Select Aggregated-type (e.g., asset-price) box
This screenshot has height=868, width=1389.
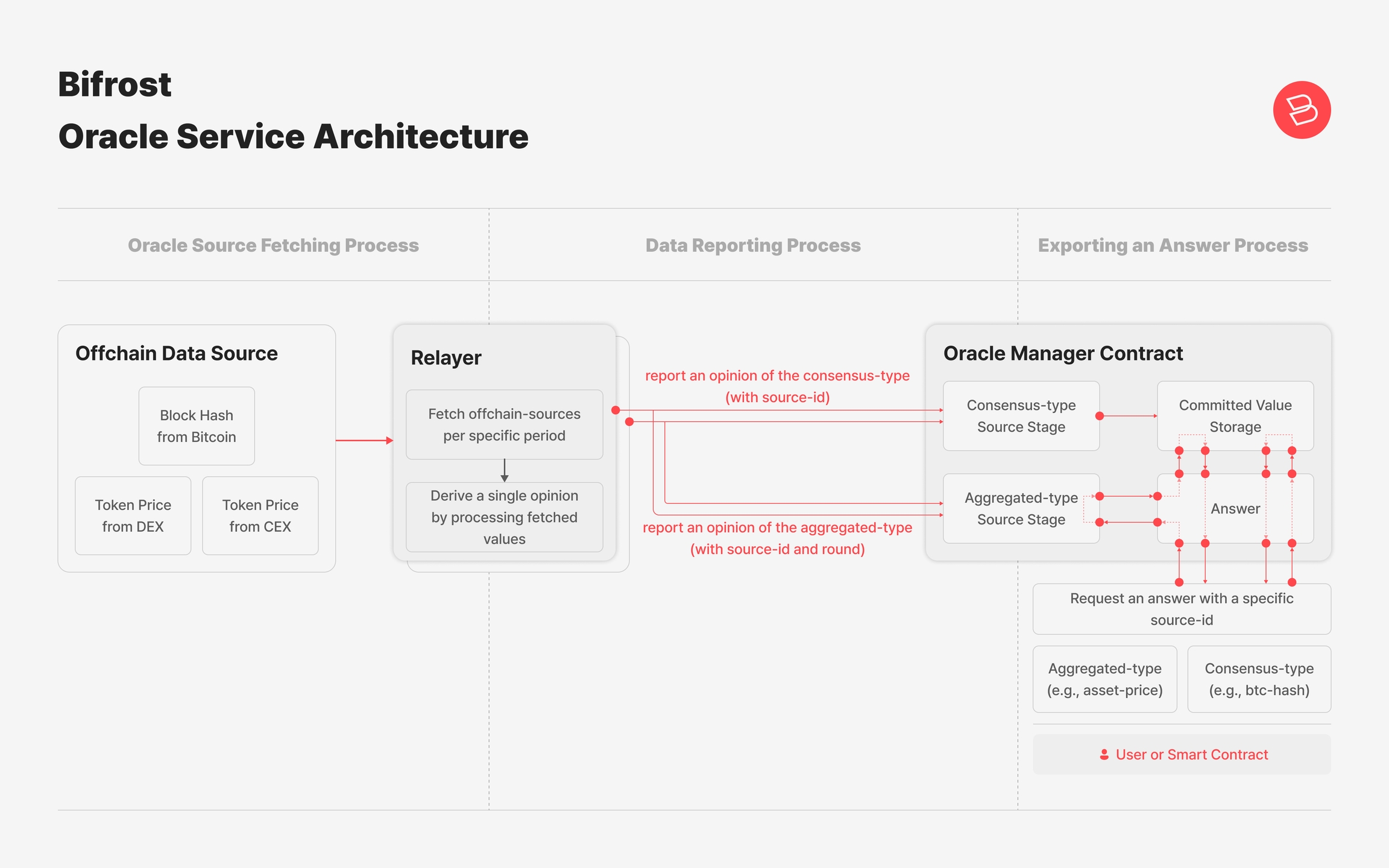1104,679
